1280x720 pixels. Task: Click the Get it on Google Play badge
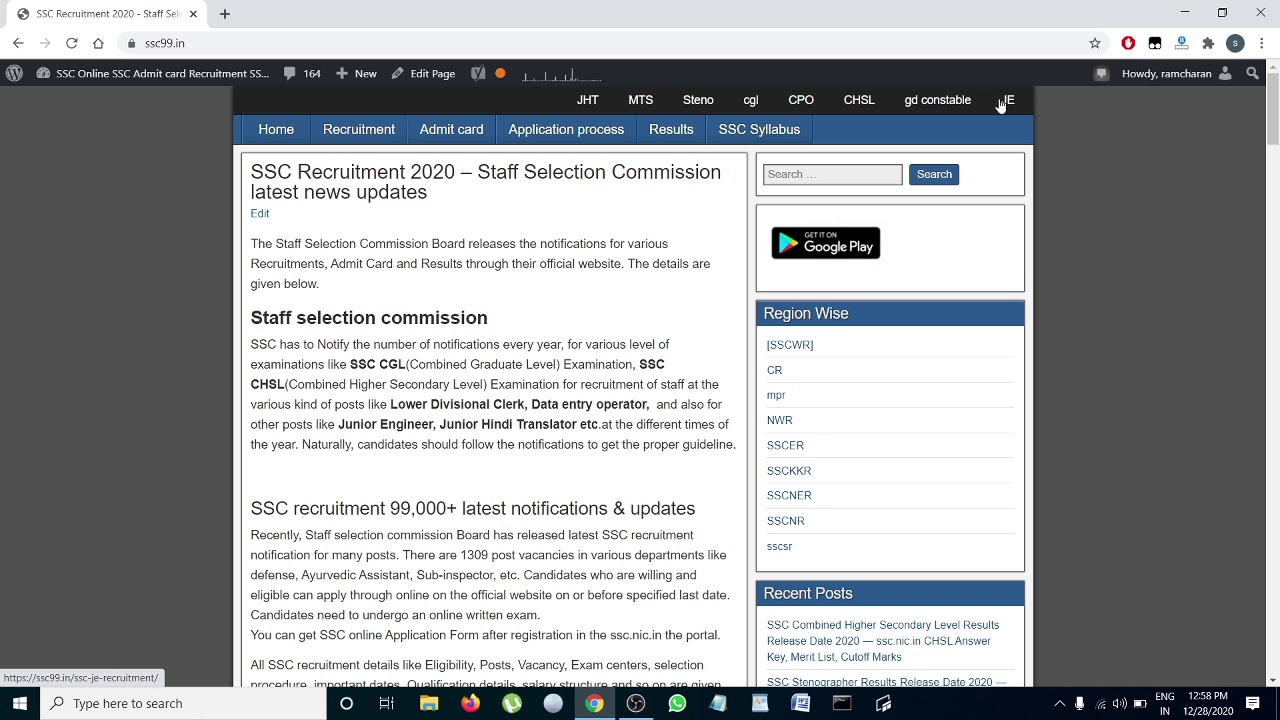click(x=826, y=243)
